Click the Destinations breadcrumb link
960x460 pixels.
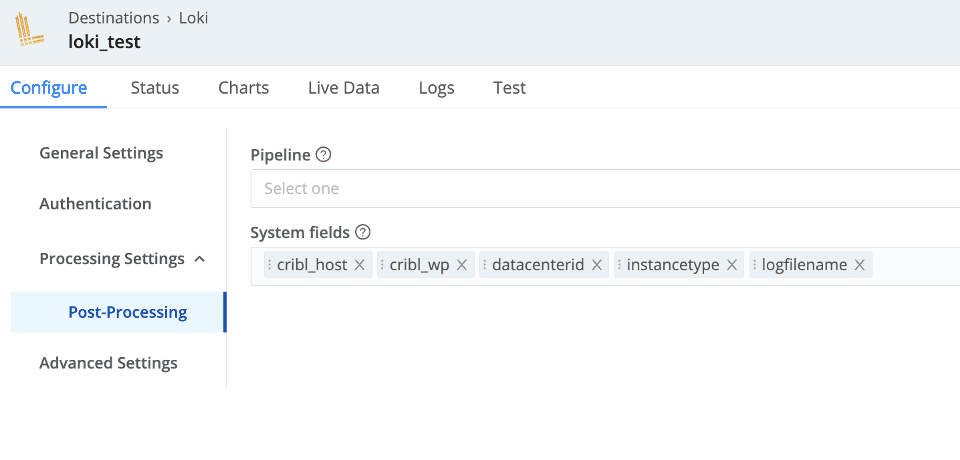(113, 18)
